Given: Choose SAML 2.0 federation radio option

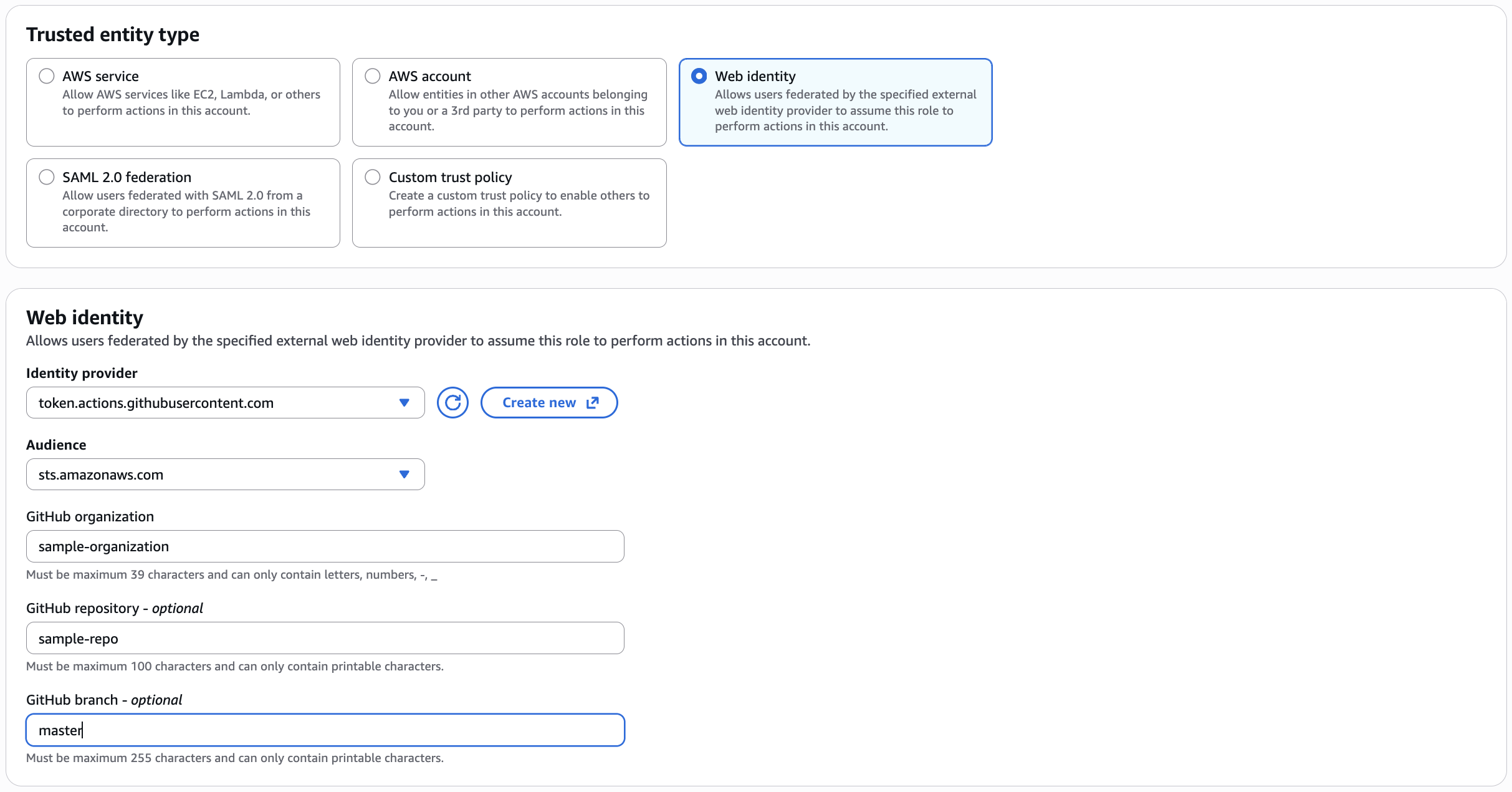Looking at the screenshot, I should point(47,177).
